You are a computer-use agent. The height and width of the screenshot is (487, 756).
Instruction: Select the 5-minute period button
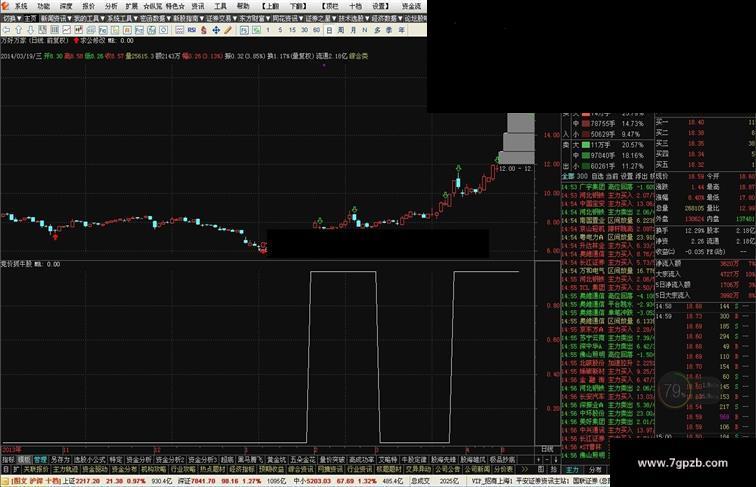(x=280, y=30)
